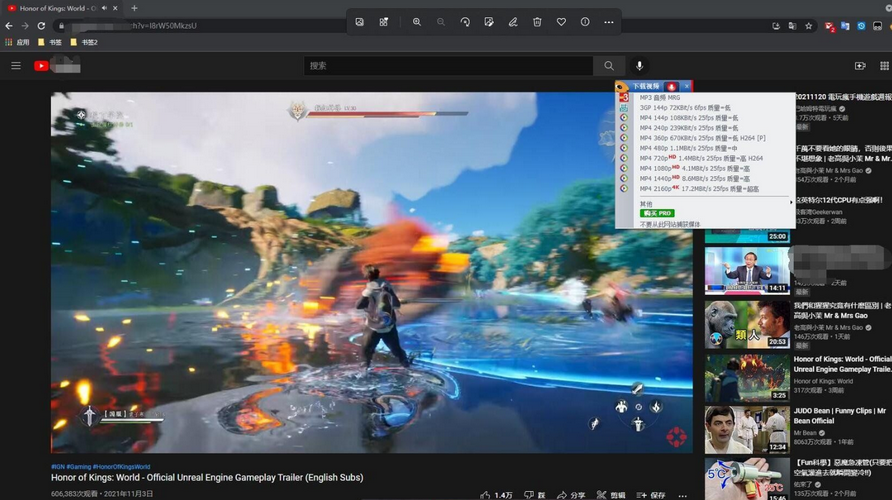
Task: Click the info circle icon in the overlay toolbar
Action: (x=585, y=22)
